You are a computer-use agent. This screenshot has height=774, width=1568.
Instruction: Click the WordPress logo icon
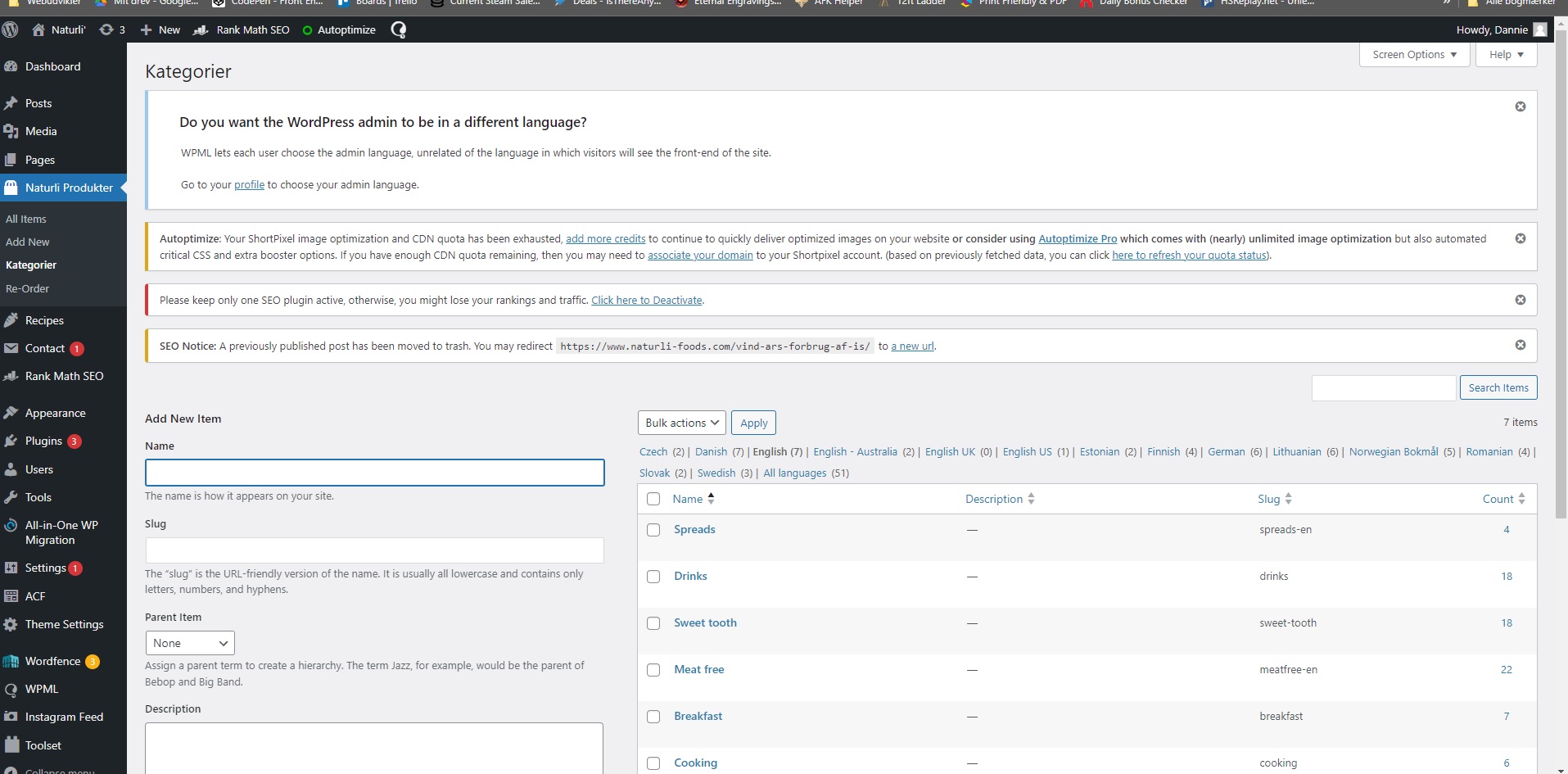(x=11, y=29)
